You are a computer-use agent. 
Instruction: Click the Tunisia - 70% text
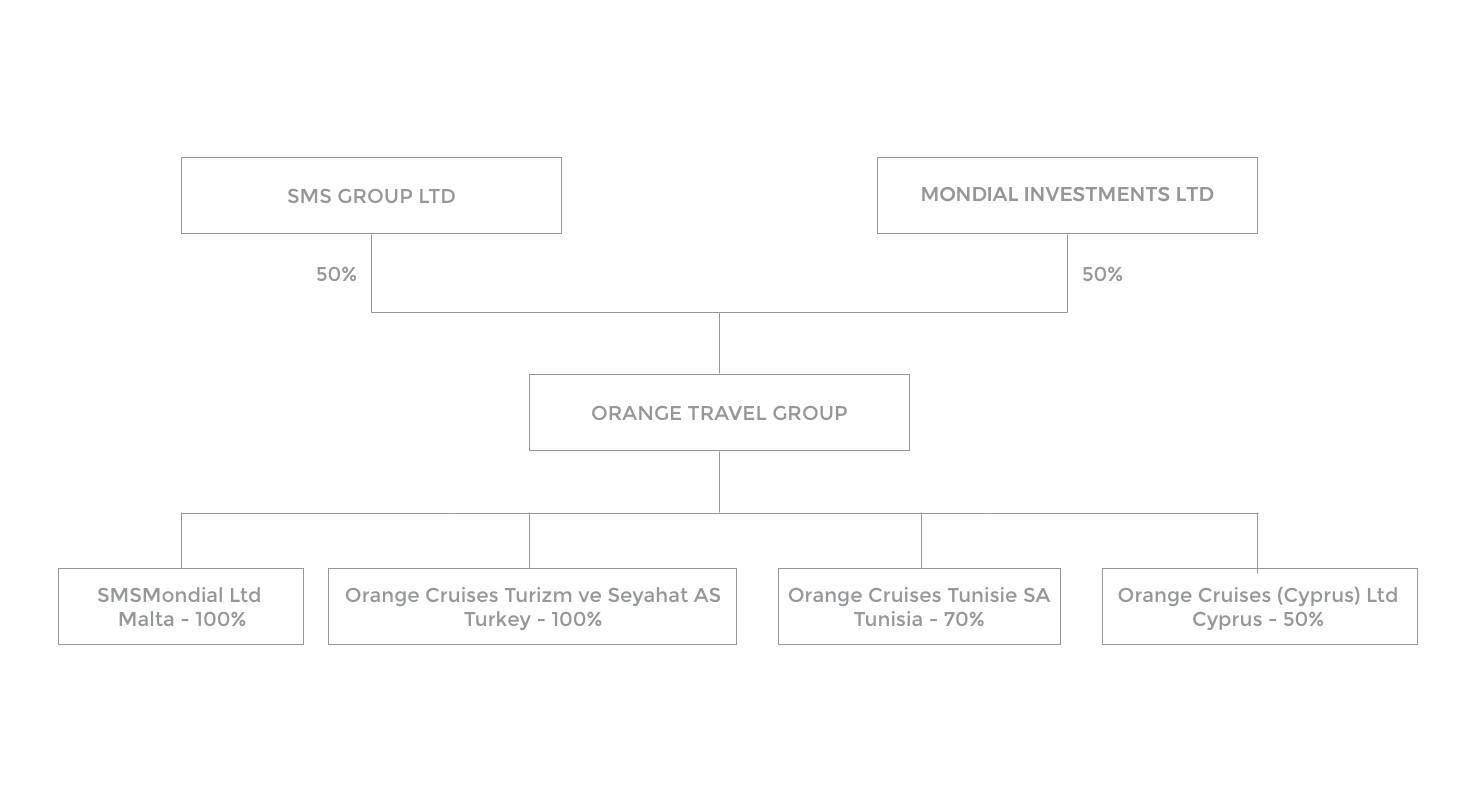(x=919, y=619)
